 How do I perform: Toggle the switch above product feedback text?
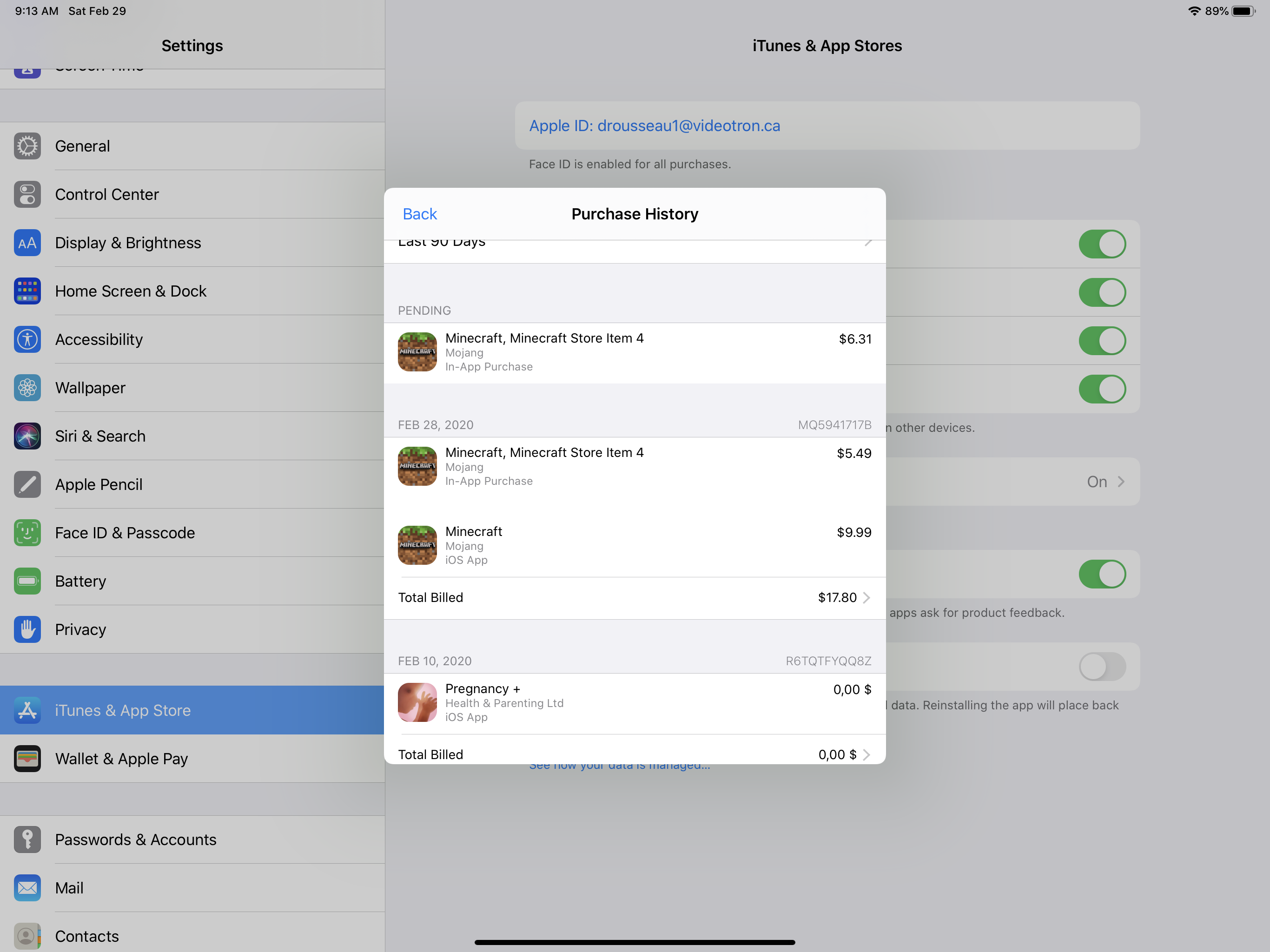pyautogui.click(x=1101, y=574)
